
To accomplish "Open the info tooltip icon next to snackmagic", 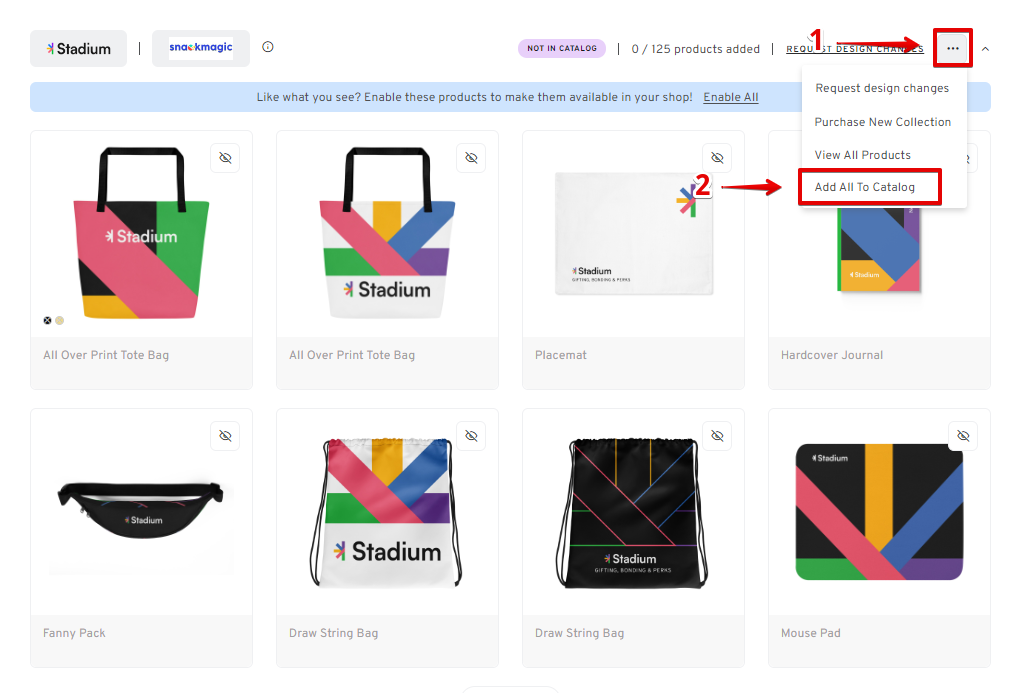I will click(x=267, y=45).
